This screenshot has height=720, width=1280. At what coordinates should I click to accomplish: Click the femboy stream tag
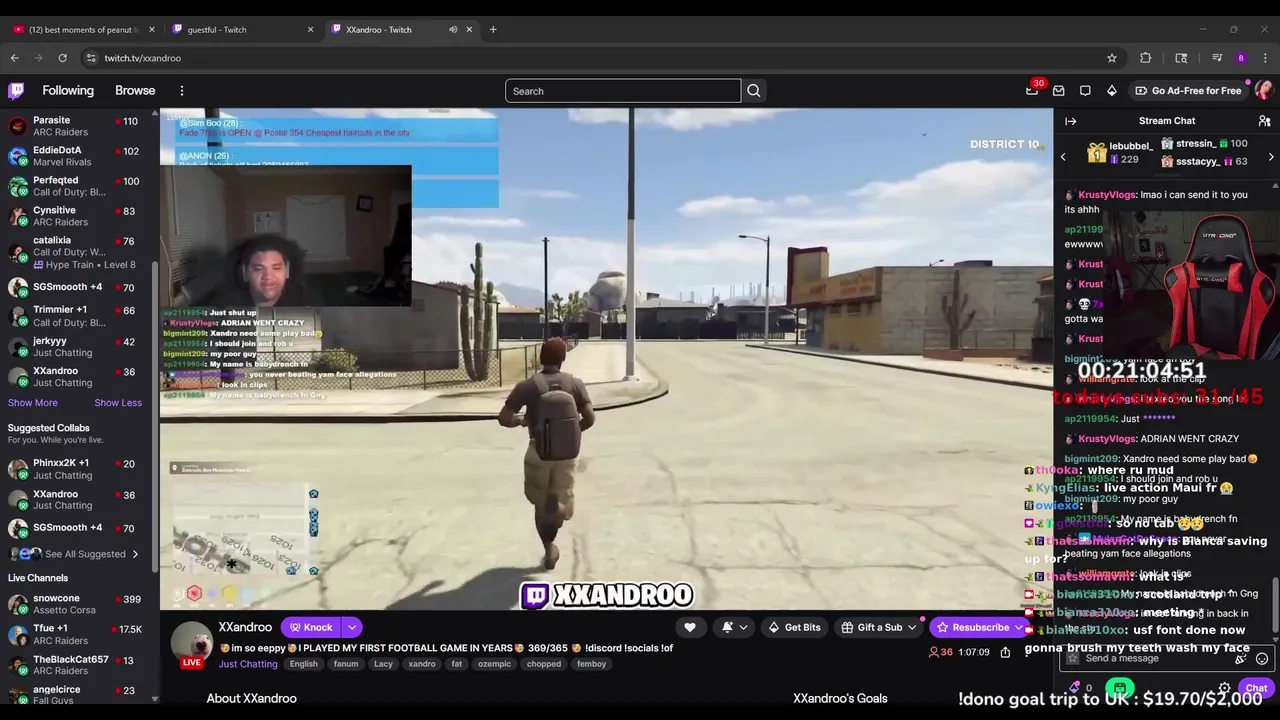coord(591,664)
